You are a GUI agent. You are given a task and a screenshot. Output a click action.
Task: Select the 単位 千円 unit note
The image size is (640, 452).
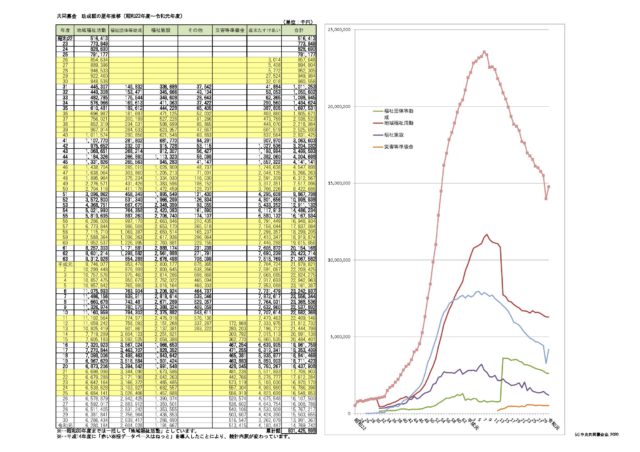(298, 22)
